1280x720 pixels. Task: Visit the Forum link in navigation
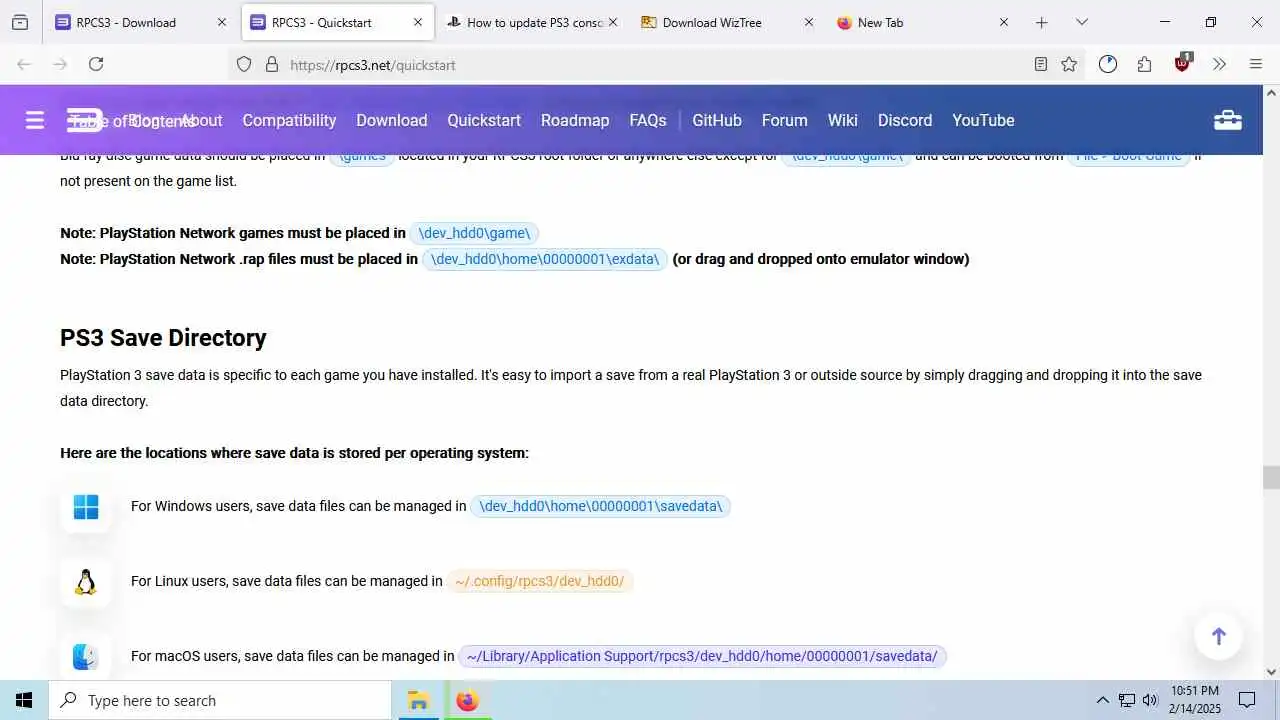[785, 120]
